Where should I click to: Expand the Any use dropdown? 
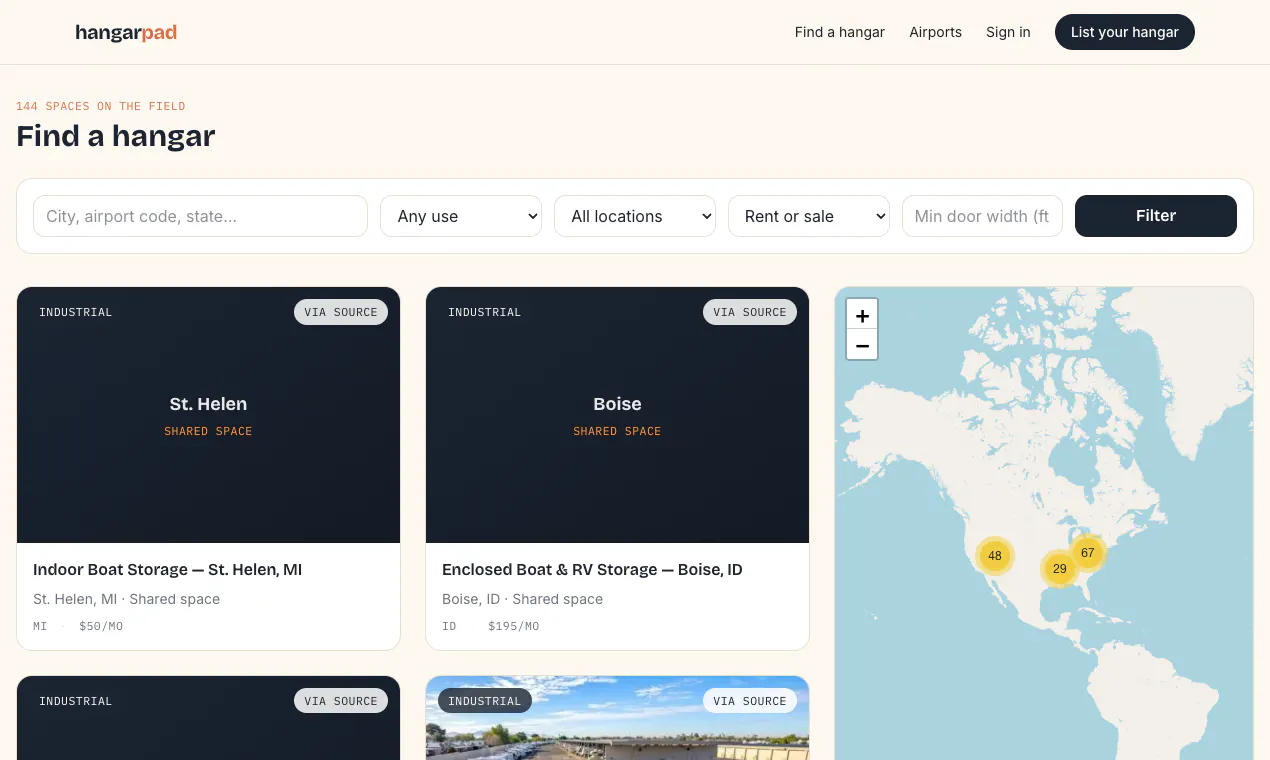click(461, 216)
